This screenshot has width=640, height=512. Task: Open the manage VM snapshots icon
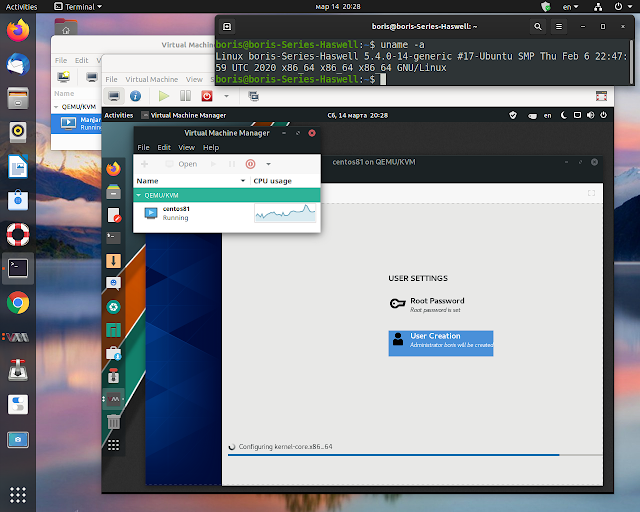253,96
